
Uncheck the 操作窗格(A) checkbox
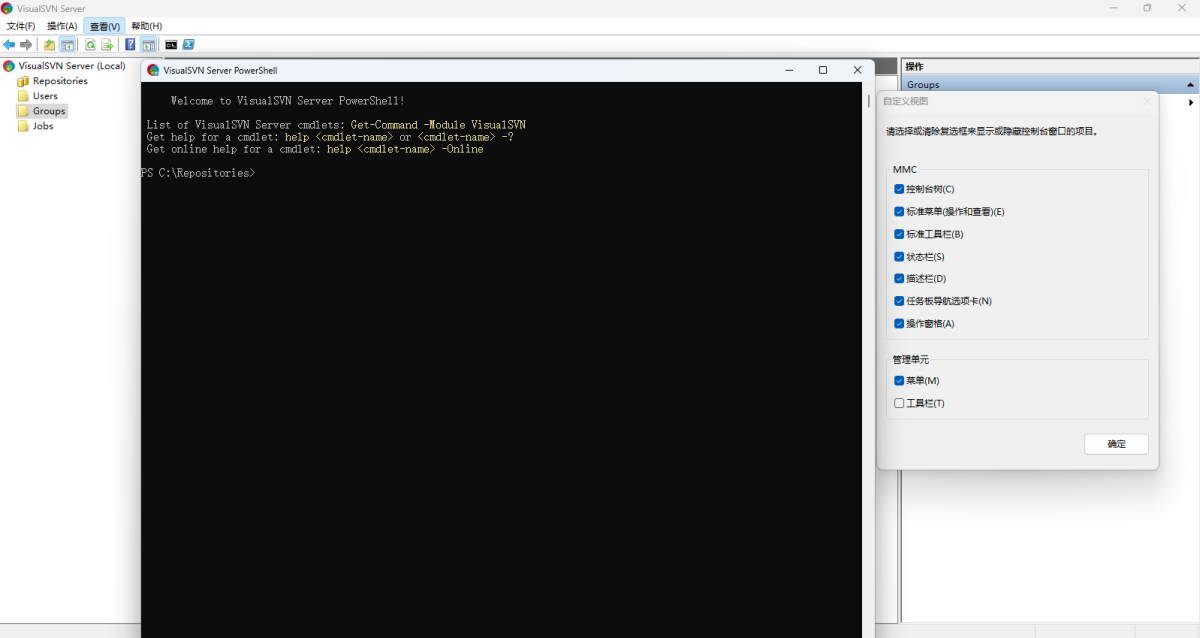tap(899, 324)
